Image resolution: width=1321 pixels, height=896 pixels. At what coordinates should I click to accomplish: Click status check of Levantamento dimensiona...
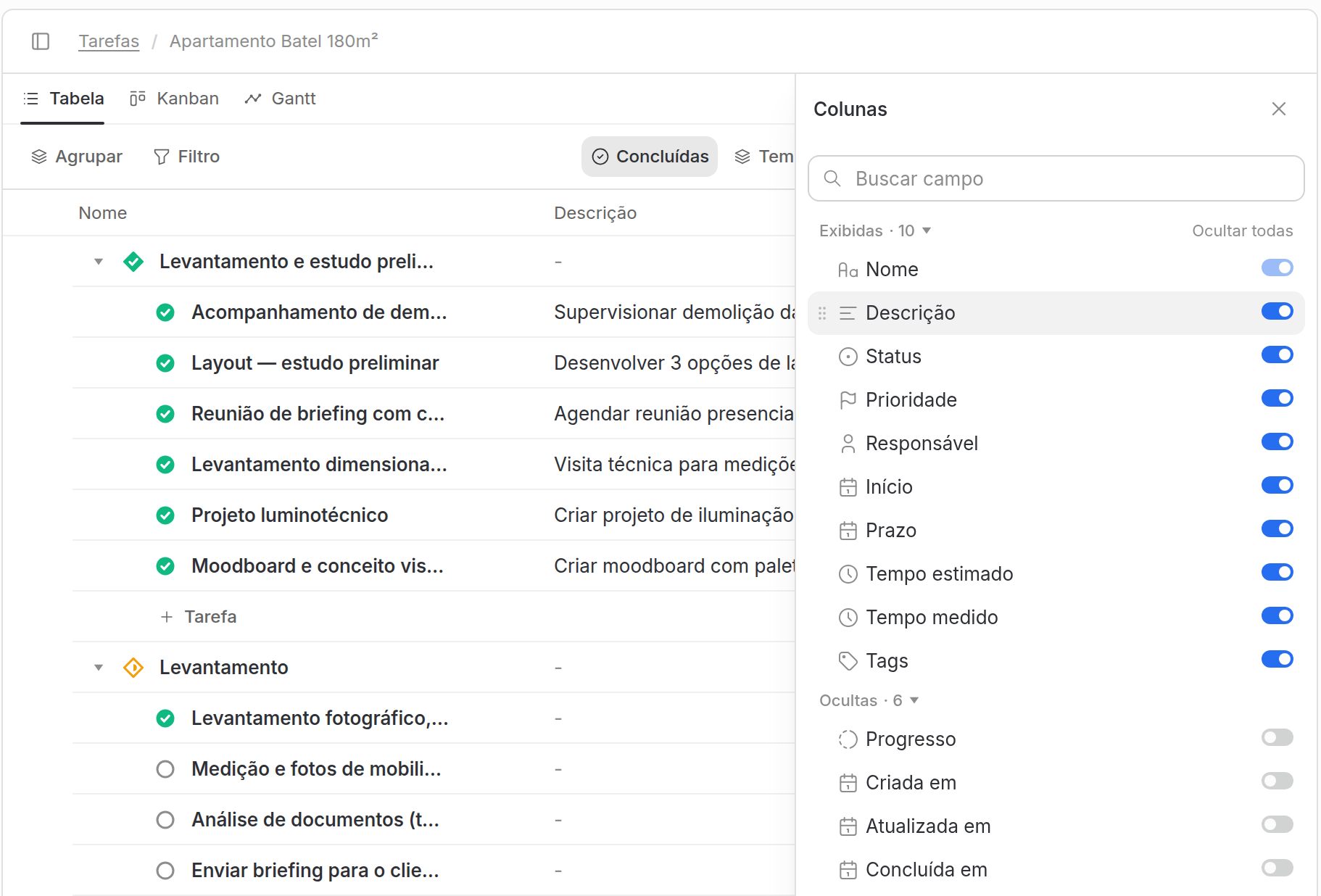tap(165, 465)
